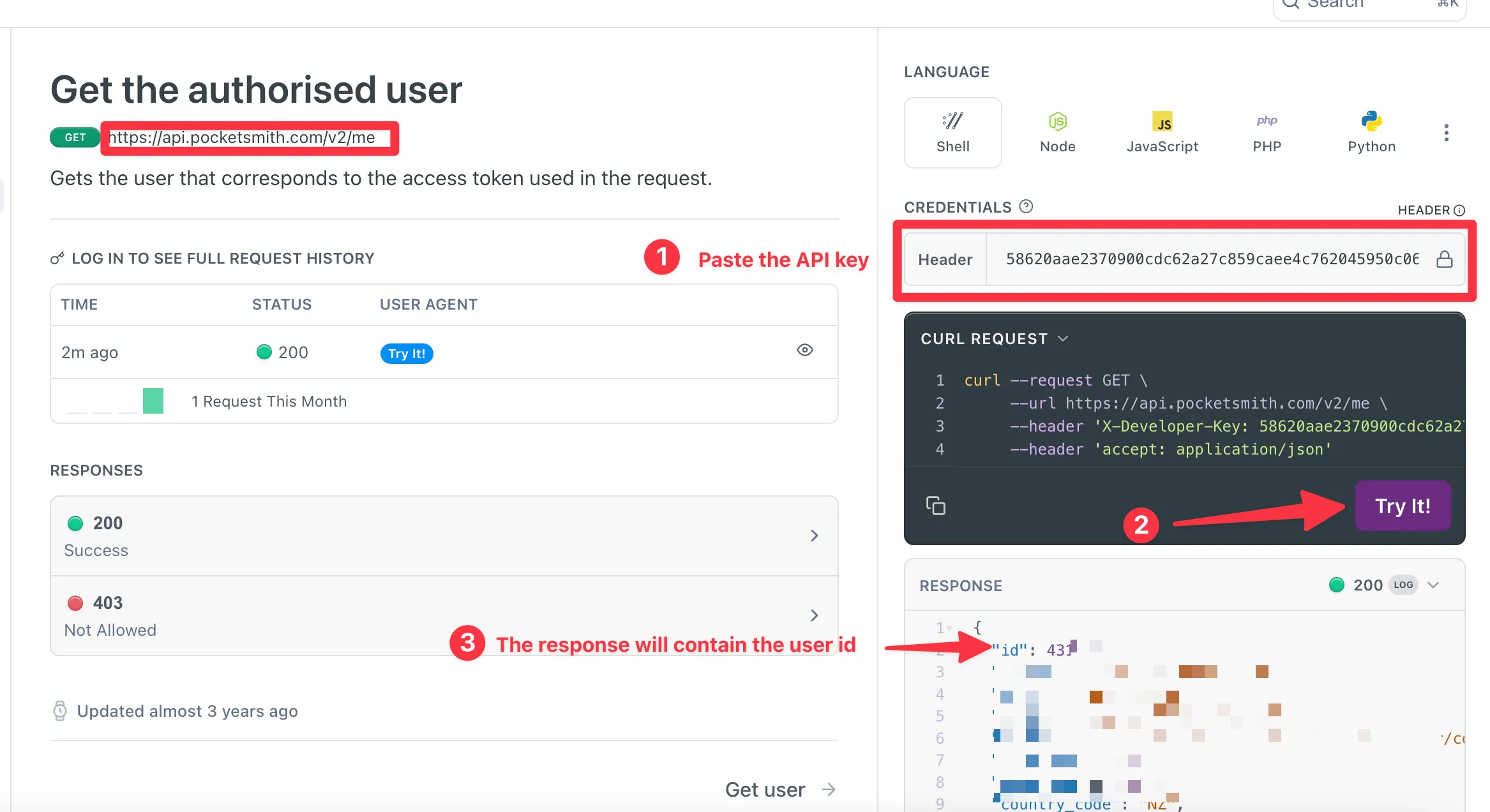Click green bar in request history chart
This screenshot has width=1490, height=812.
tap(153, 401)
